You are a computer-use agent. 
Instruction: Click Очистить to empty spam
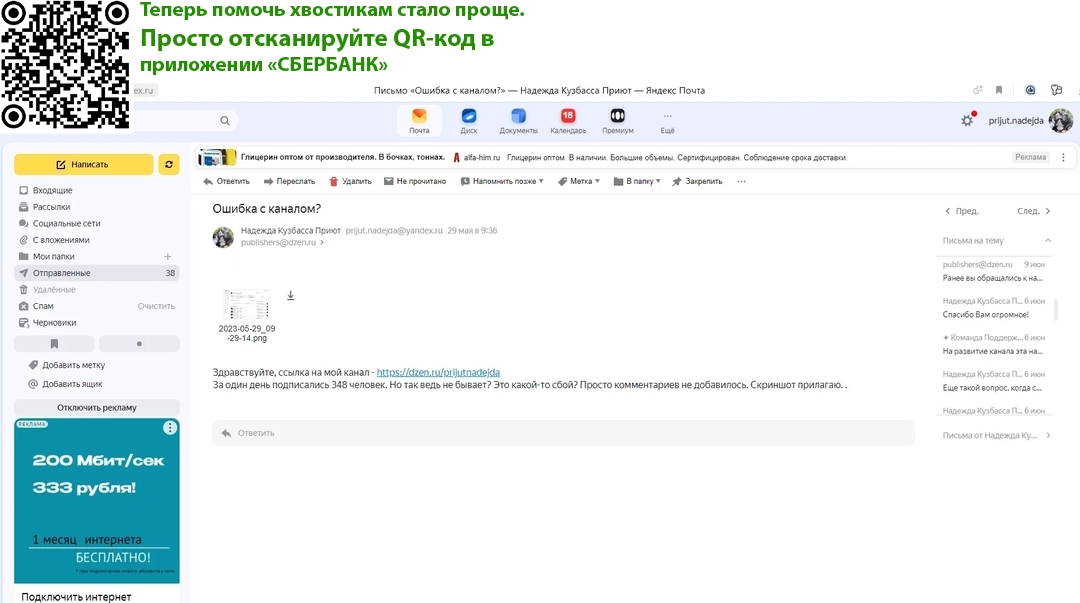(x=156, y=306)
